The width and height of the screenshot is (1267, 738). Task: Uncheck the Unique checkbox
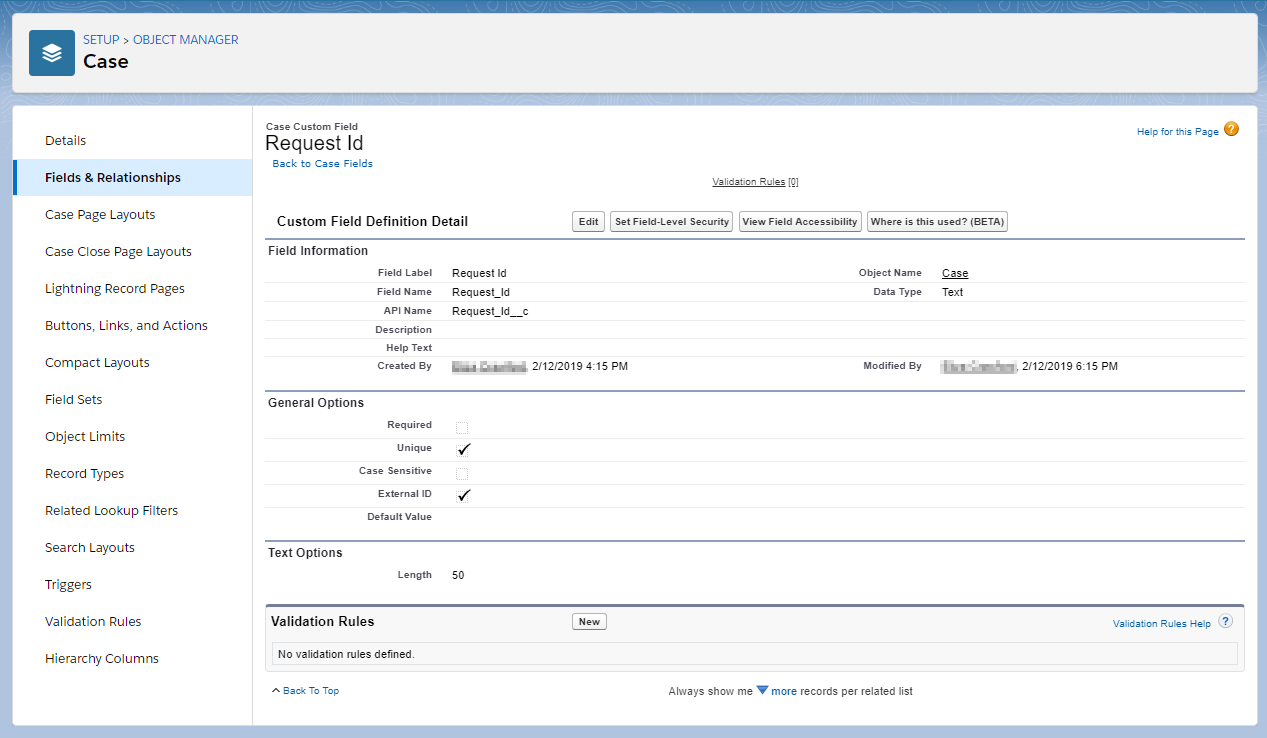point(462,449)
